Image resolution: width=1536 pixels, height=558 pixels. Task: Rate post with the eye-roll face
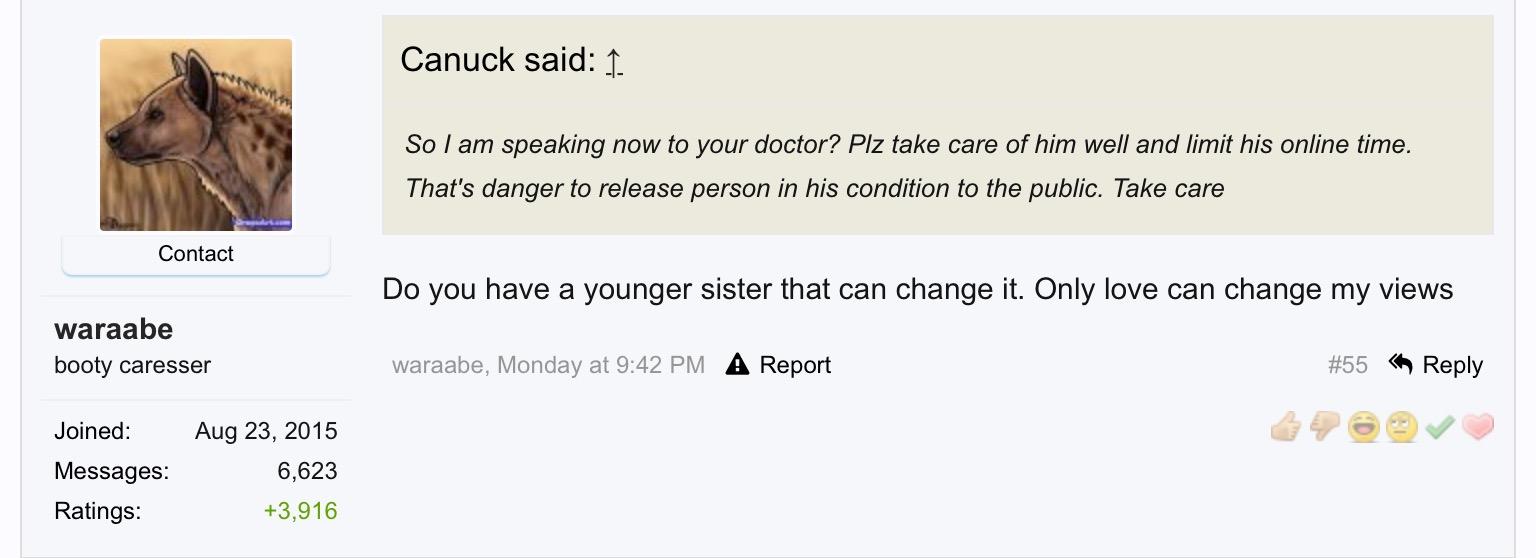coord(1401,428)
